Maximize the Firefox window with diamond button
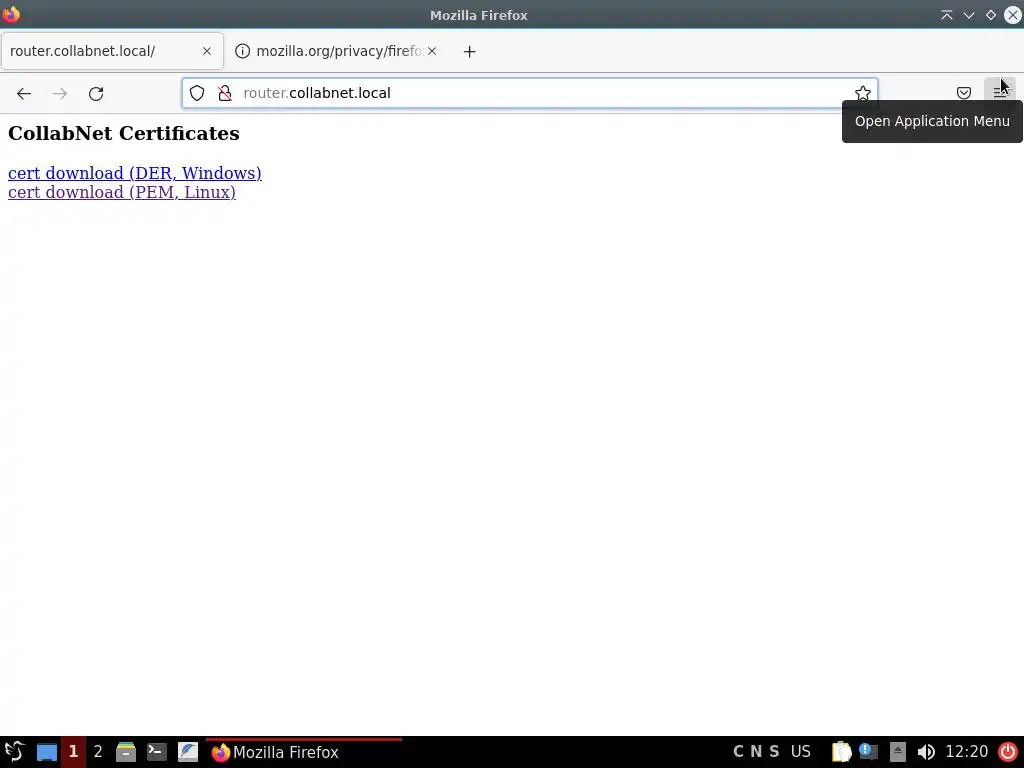 tap(991, 15)
